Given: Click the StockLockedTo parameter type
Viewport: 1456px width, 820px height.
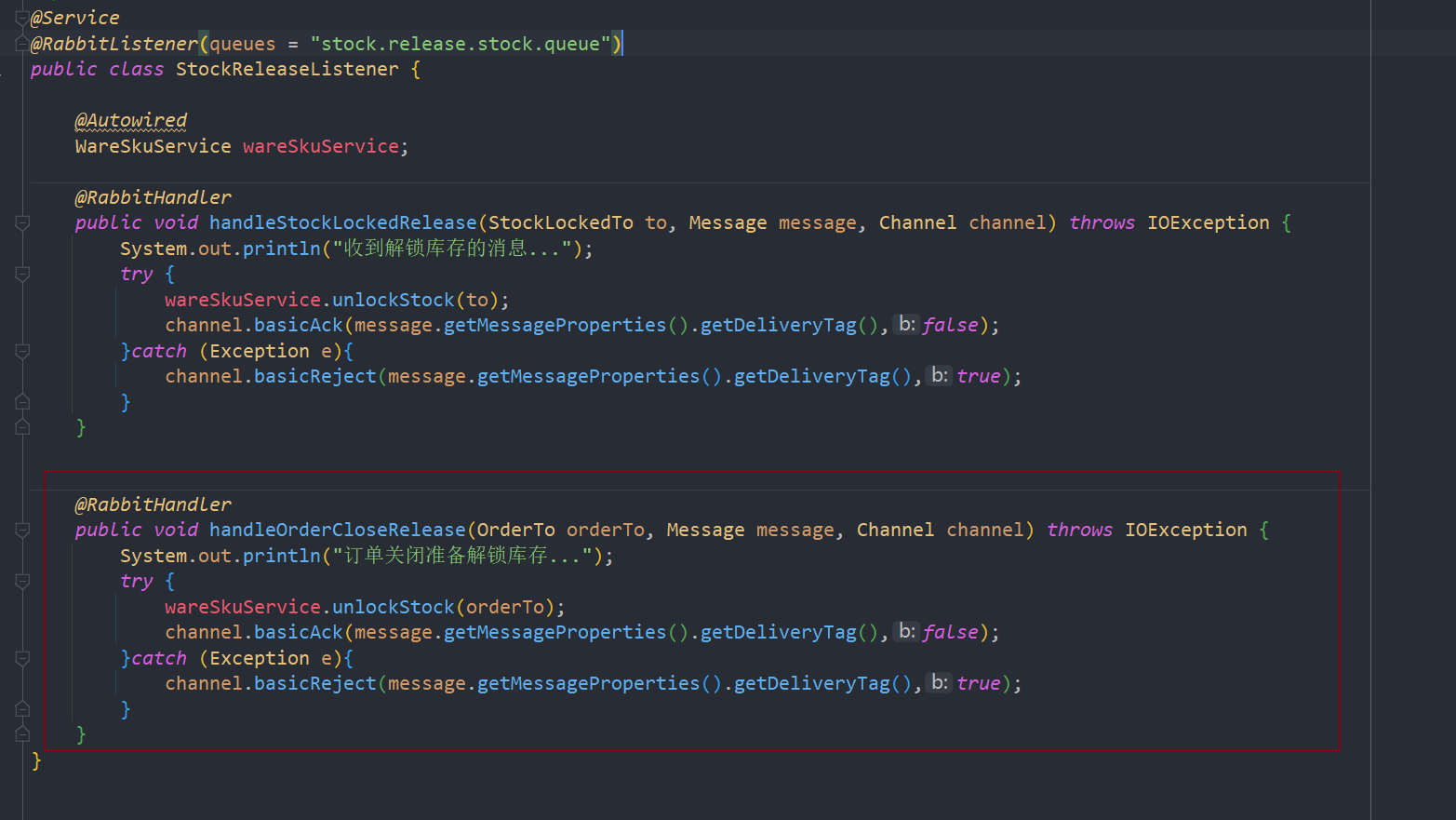Looking at the screenshot, I should [x=560, y=222].
